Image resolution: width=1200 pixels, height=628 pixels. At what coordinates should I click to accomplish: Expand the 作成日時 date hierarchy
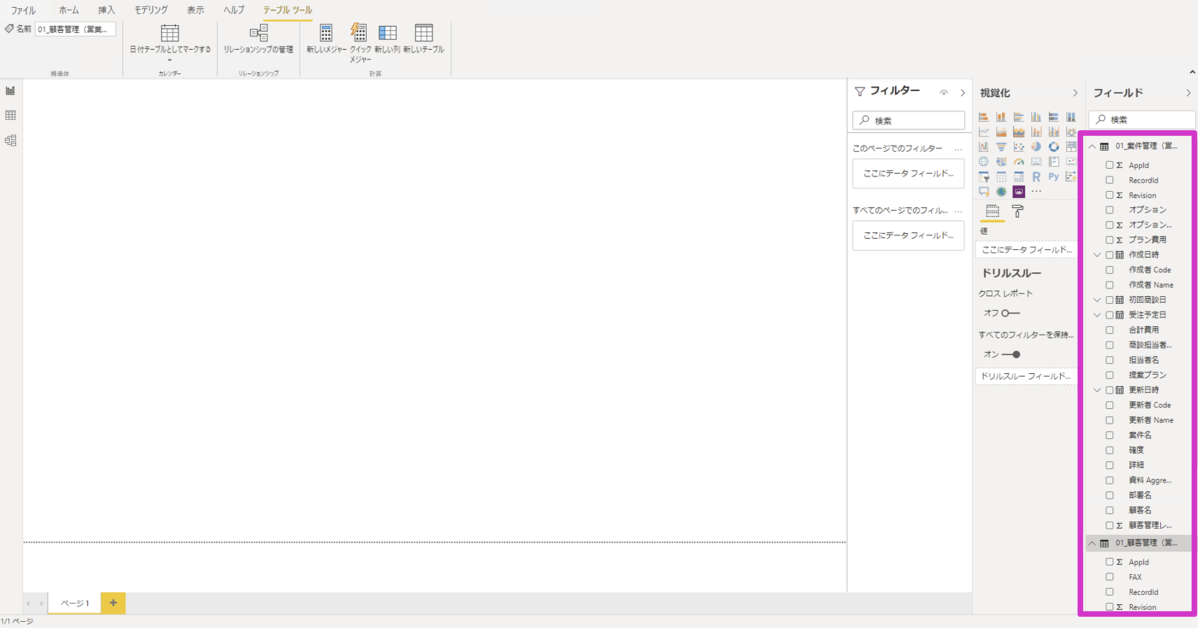tap(1097, 255)
